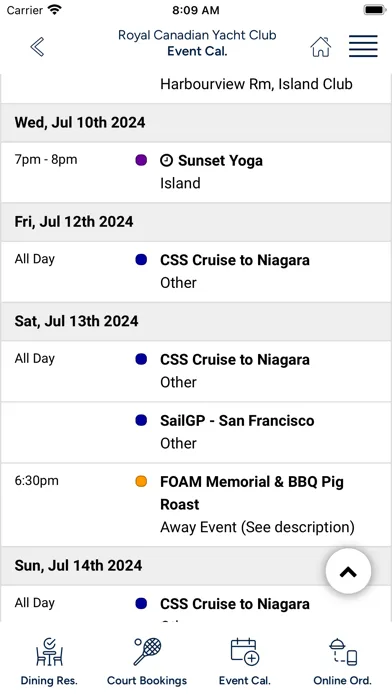Tap the back arrow icon
Screen dimensions: 392x696
(x=37, y=47)
